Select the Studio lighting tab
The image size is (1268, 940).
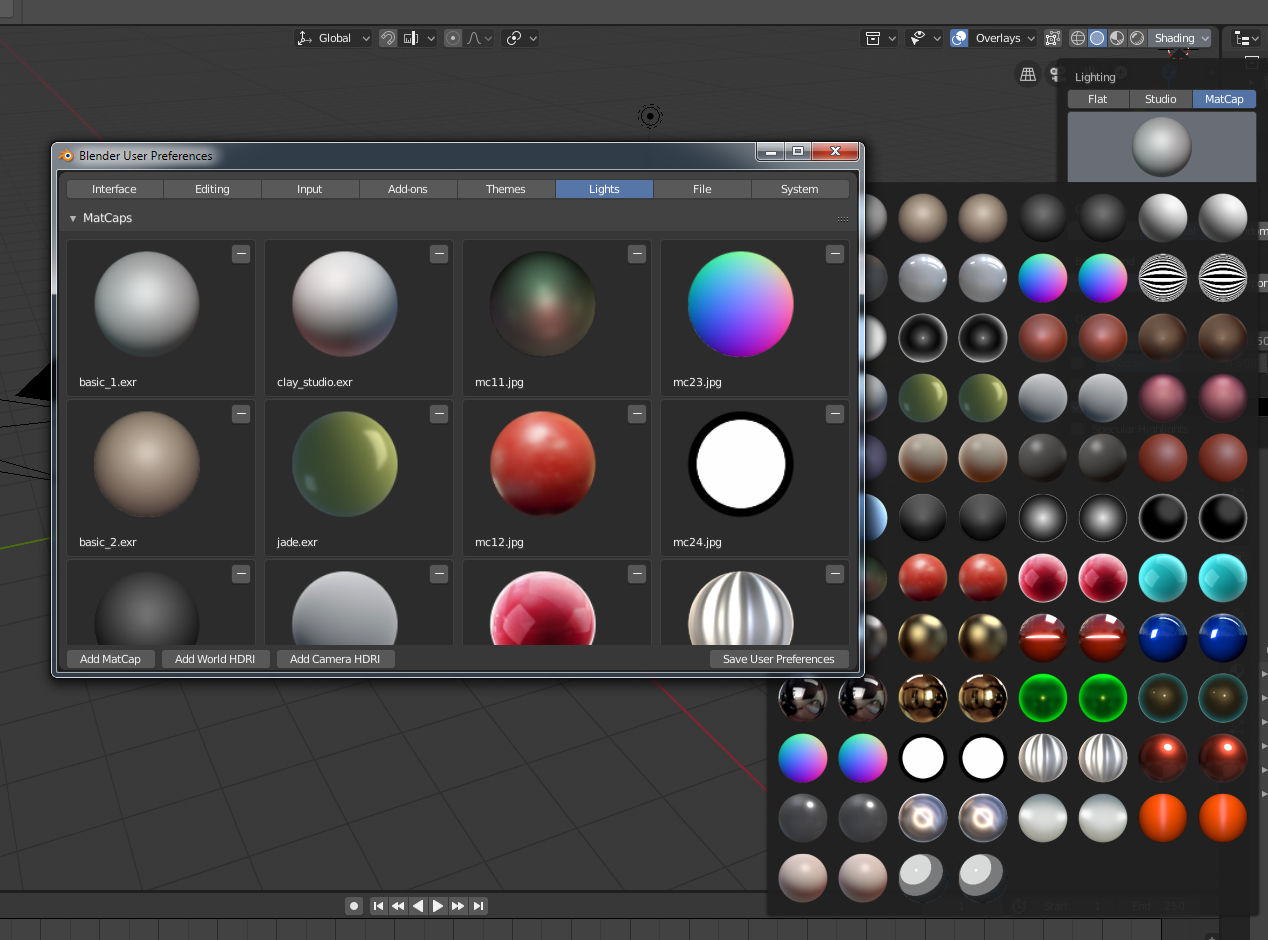pos(1161,99)
